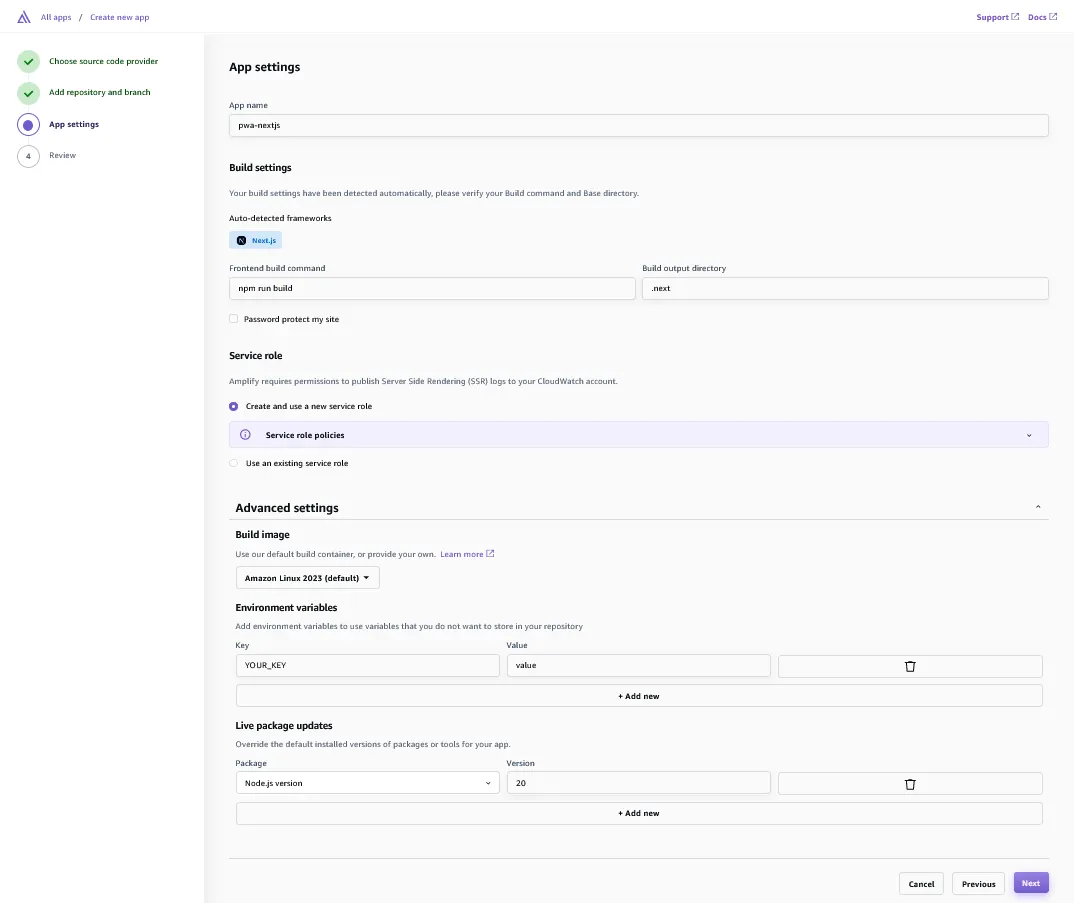Screen dimensions: 1074x903
Task: Go to All apps breadcrumb
Action: tap(55, 17)
